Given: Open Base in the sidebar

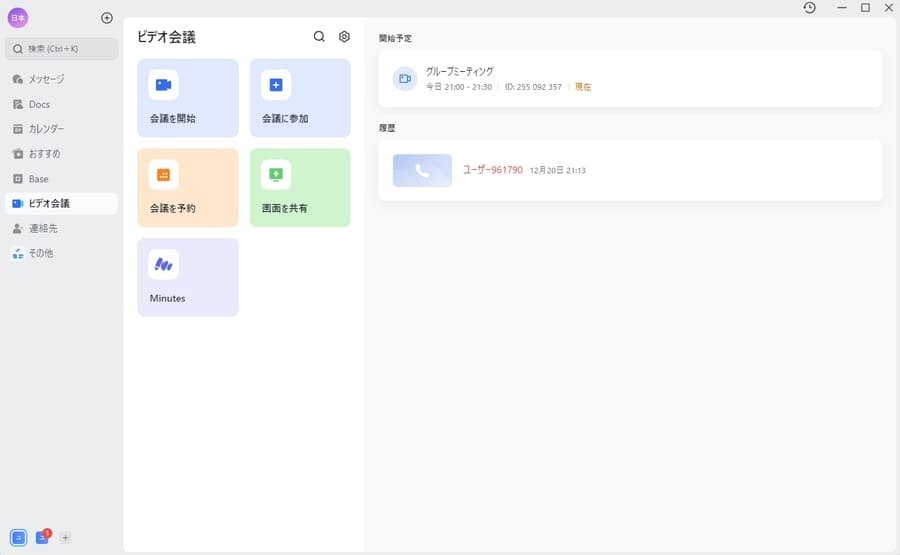Looking at the screenshot, I should (x=38, y=179).
